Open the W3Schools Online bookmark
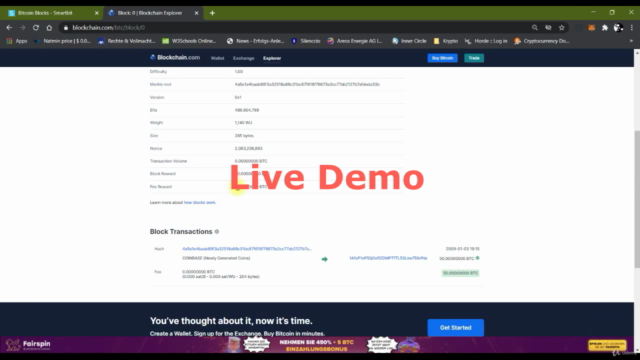The height and width of the screenshot is (360, 640). click(189, 41)
